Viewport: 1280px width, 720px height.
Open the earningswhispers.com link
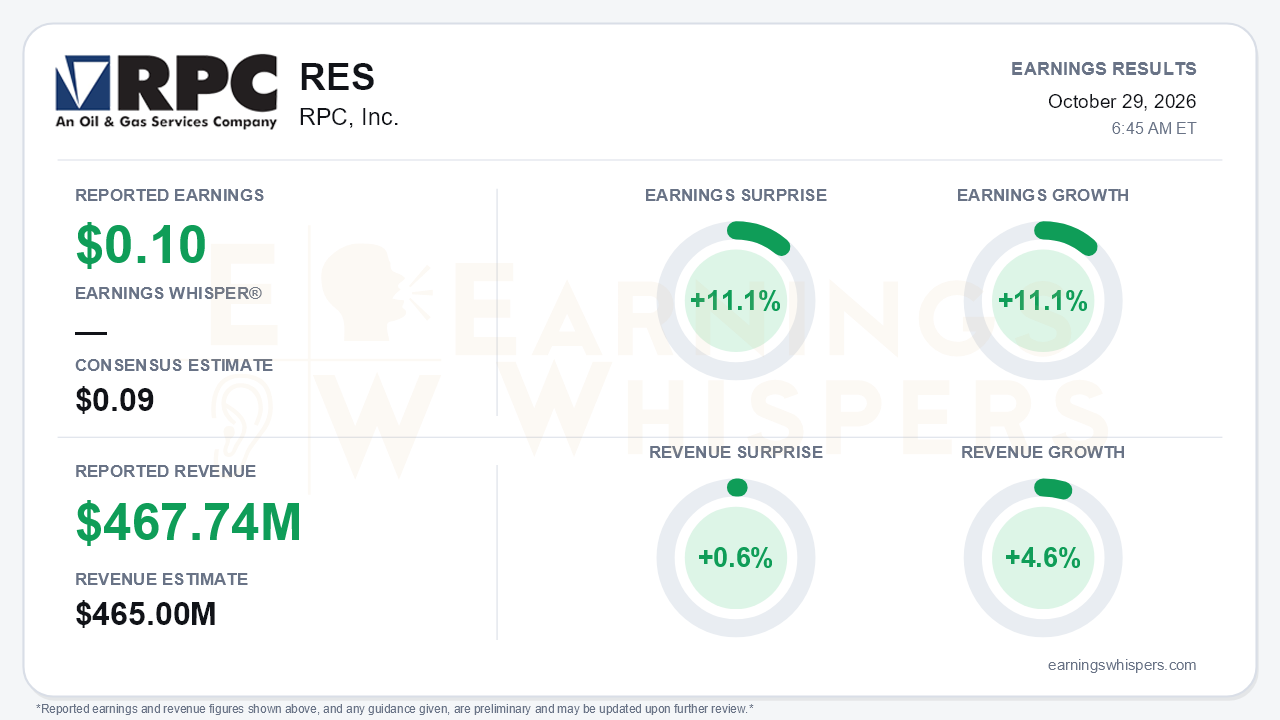[x=1122, y=665]
